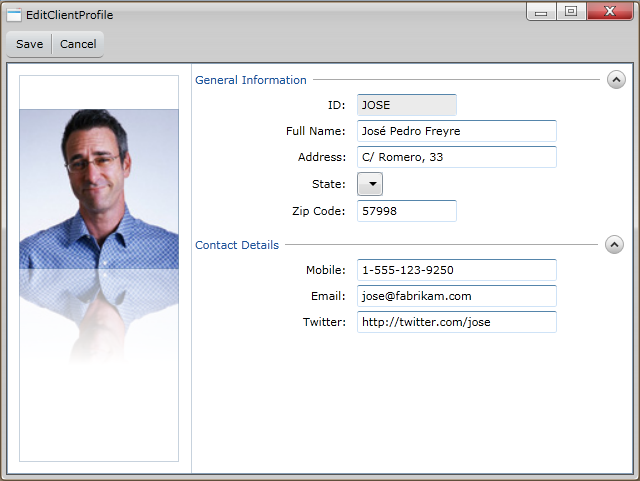Click the Zip Code field 57998
The image size is (640, 481).
[407, 211]
